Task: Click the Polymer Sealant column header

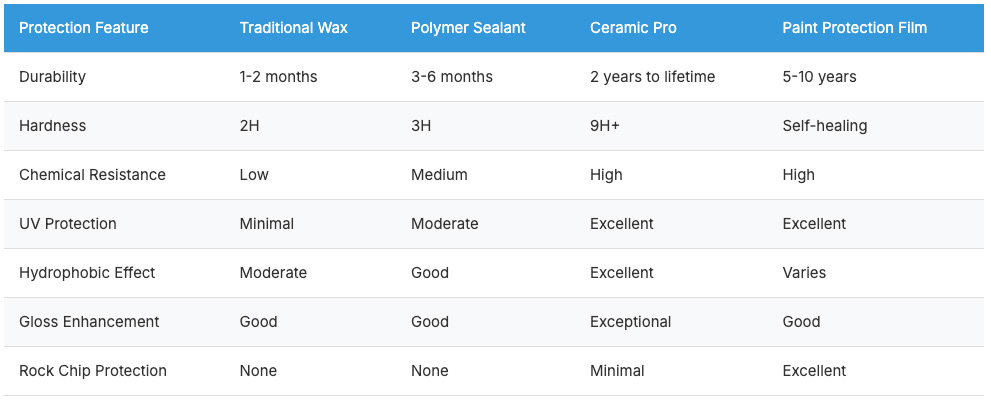Action: (468, 28)
